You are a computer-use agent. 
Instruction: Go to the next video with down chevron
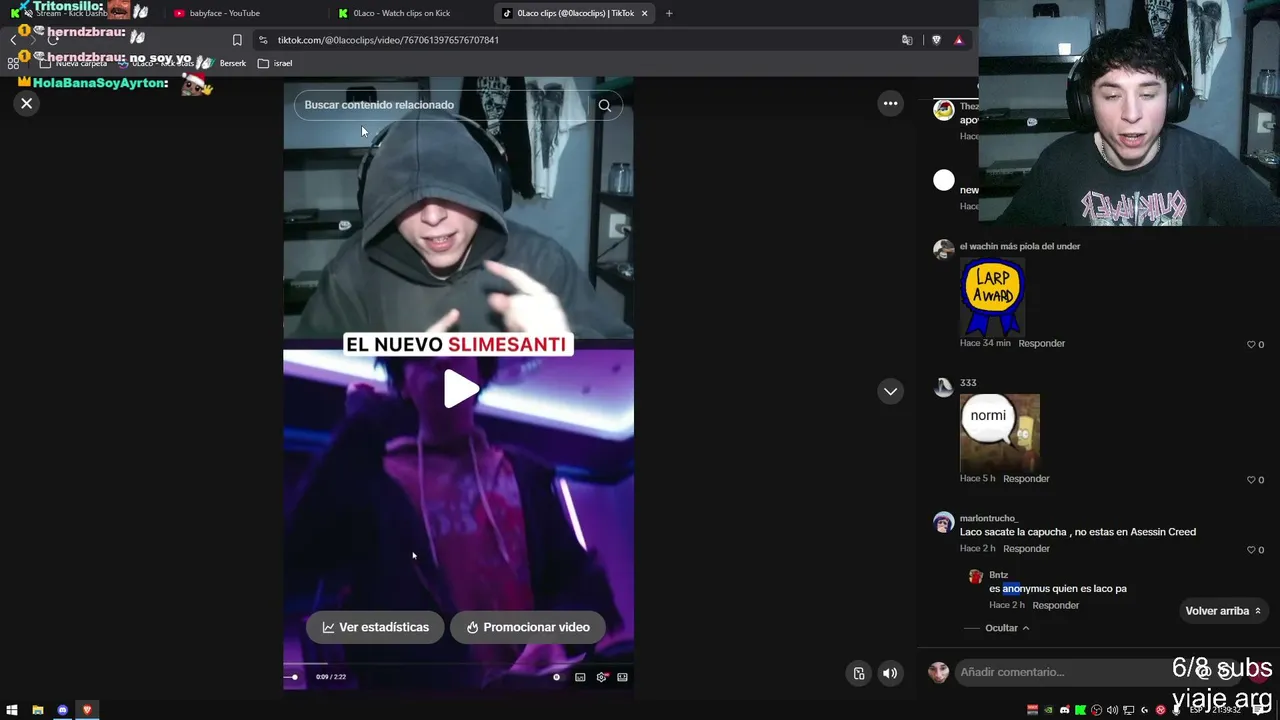click(890, 391)
